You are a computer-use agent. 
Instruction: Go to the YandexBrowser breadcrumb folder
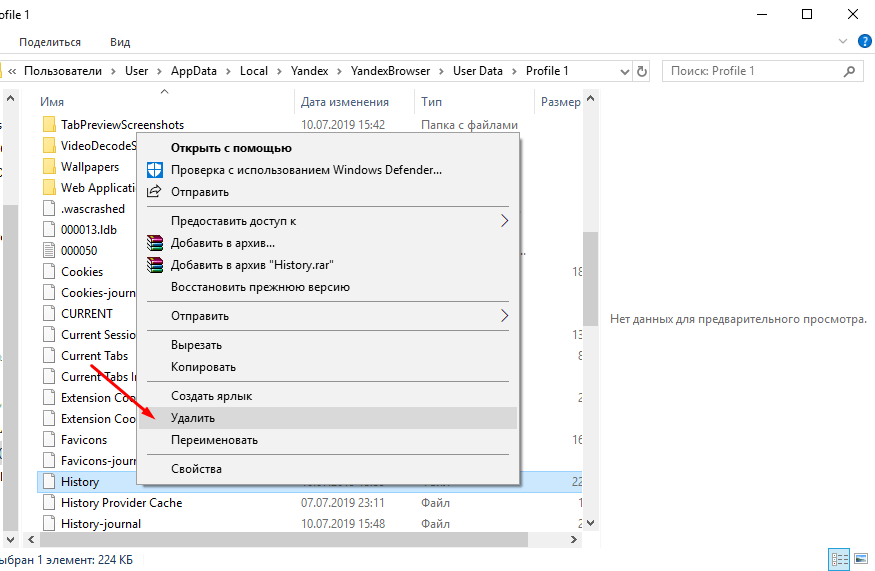(x=391, y=71)
